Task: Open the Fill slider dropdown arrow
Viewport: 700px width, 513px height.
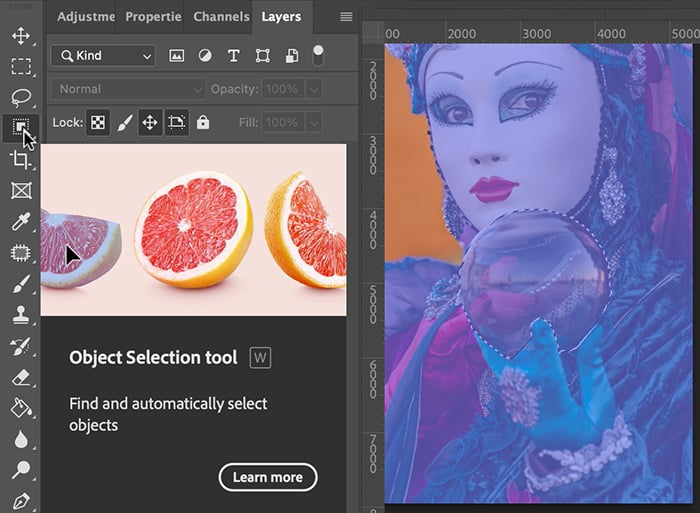Action: (x=314, y=122)
